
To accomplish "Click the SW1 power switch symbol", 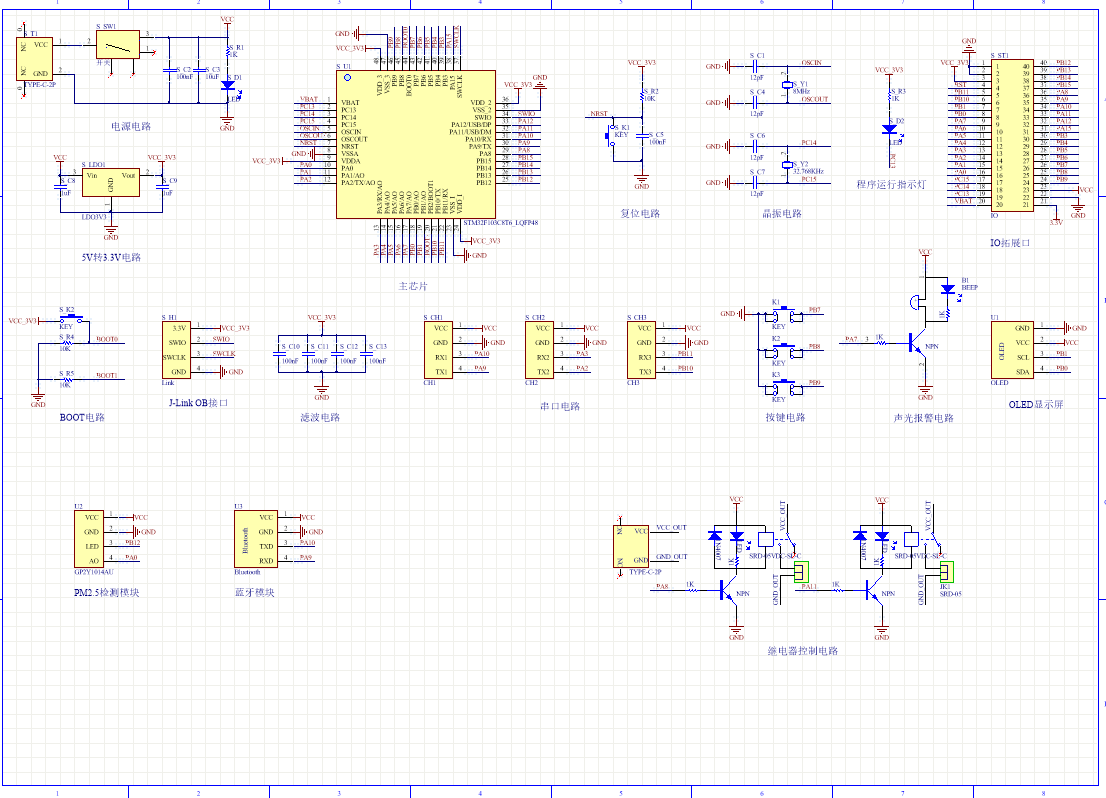I will 117,44.
